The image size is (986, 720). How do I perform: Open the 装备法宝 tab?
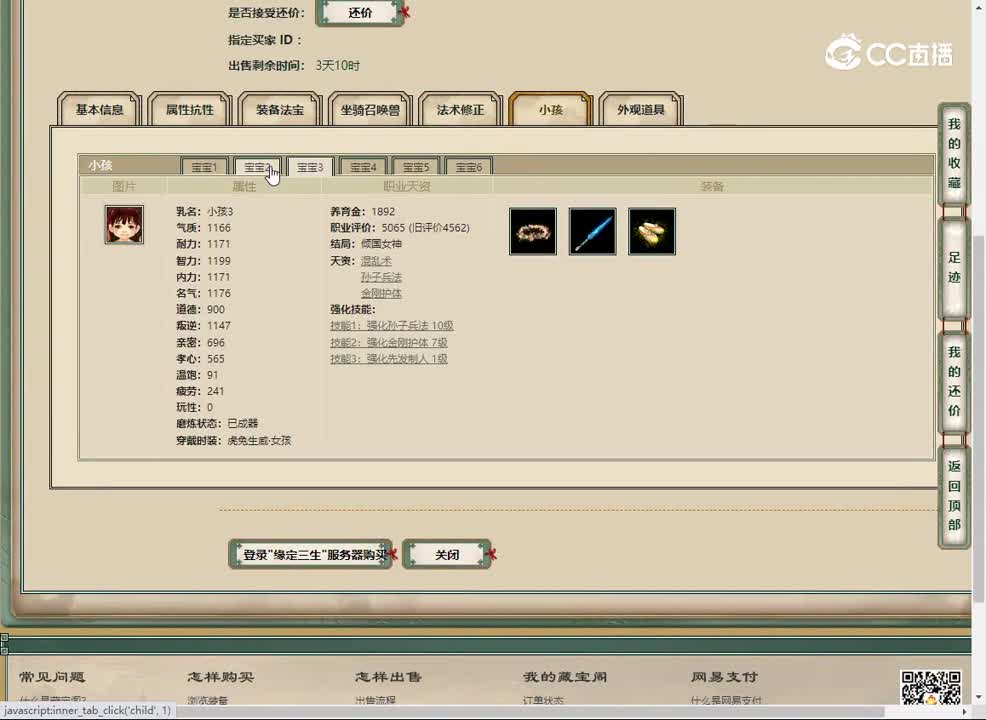[278, 110]
